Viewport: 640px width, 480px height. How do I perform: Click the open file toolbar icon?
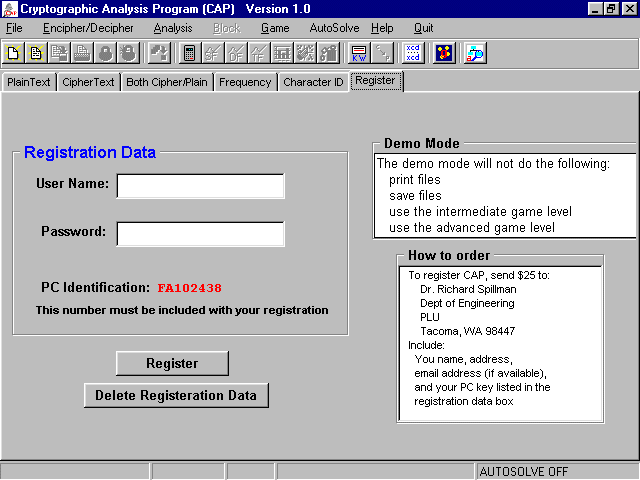[37, 53]
